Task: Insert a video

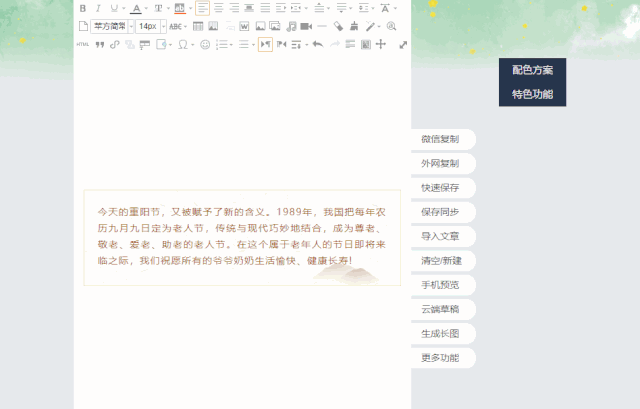Action: click(306, 26)
